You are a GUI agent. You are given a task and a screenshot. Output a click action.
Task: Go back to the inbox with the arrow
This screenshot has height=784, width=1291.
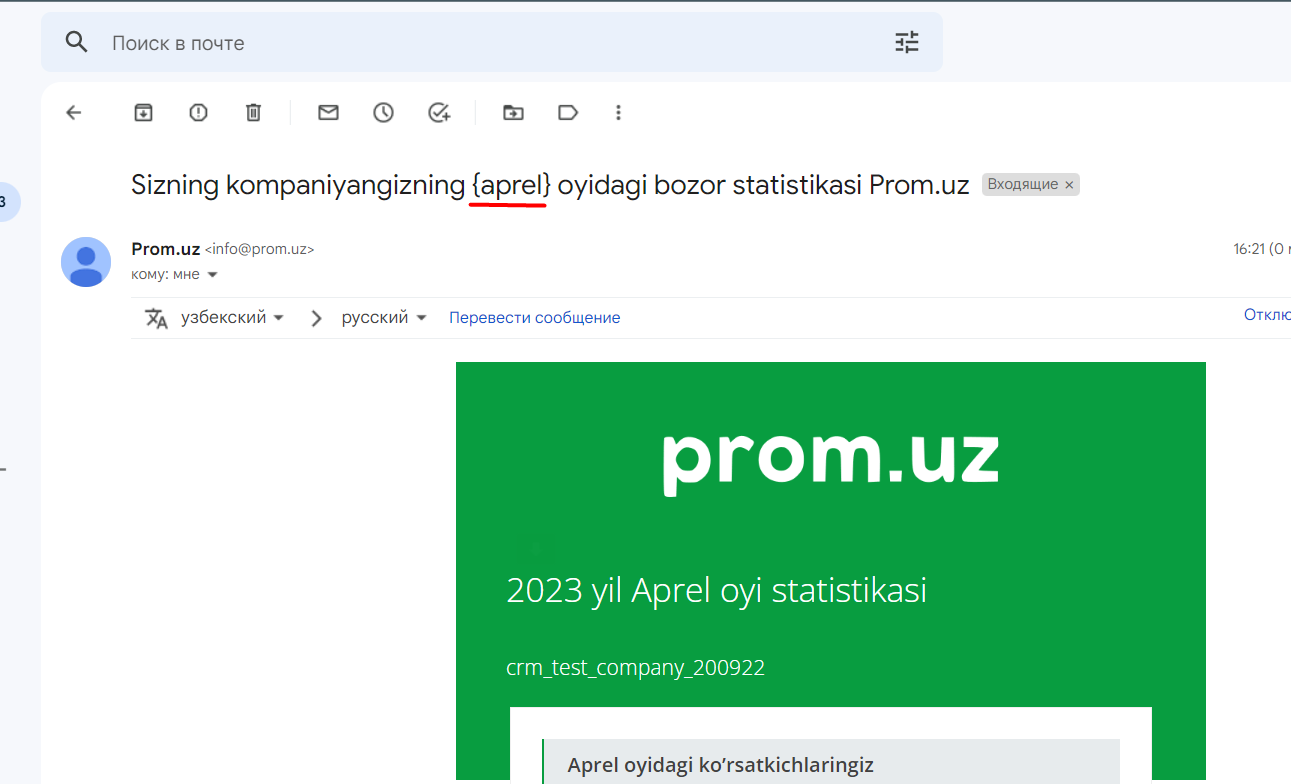73,113
